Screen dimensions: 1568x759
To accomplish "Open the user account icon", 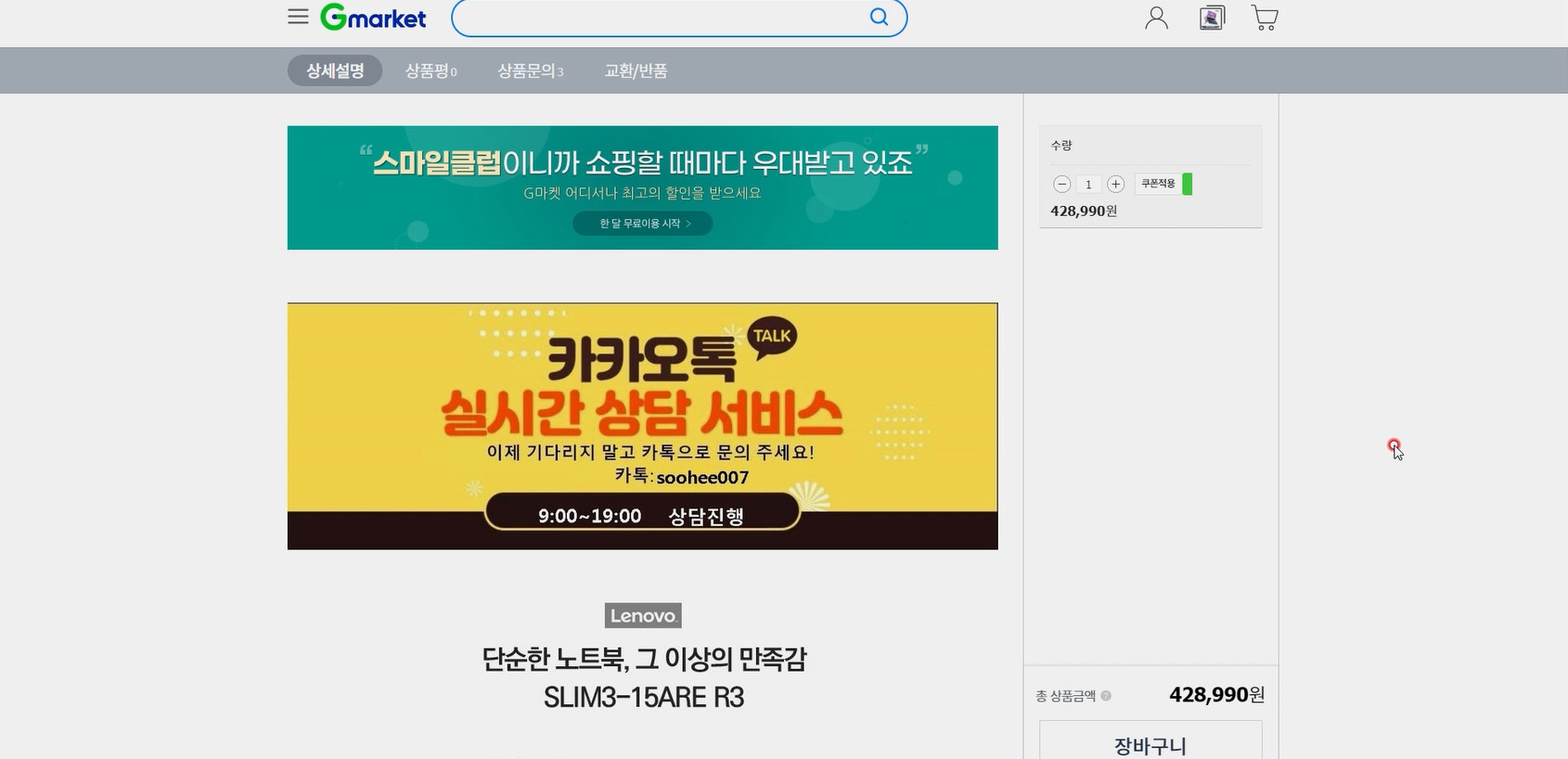I will click(1156, 18).
